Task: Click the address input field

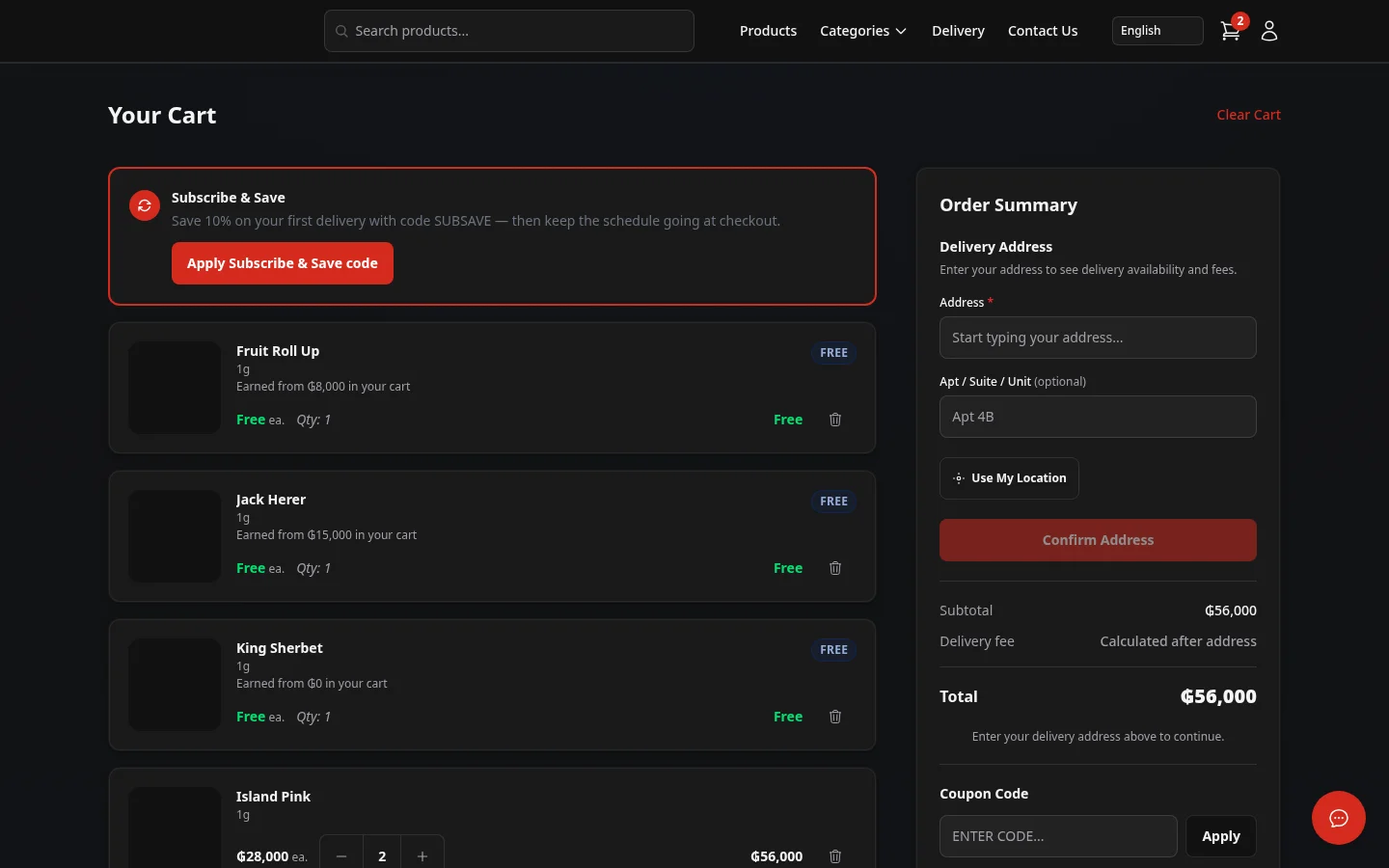Action: coord(1098,338)
